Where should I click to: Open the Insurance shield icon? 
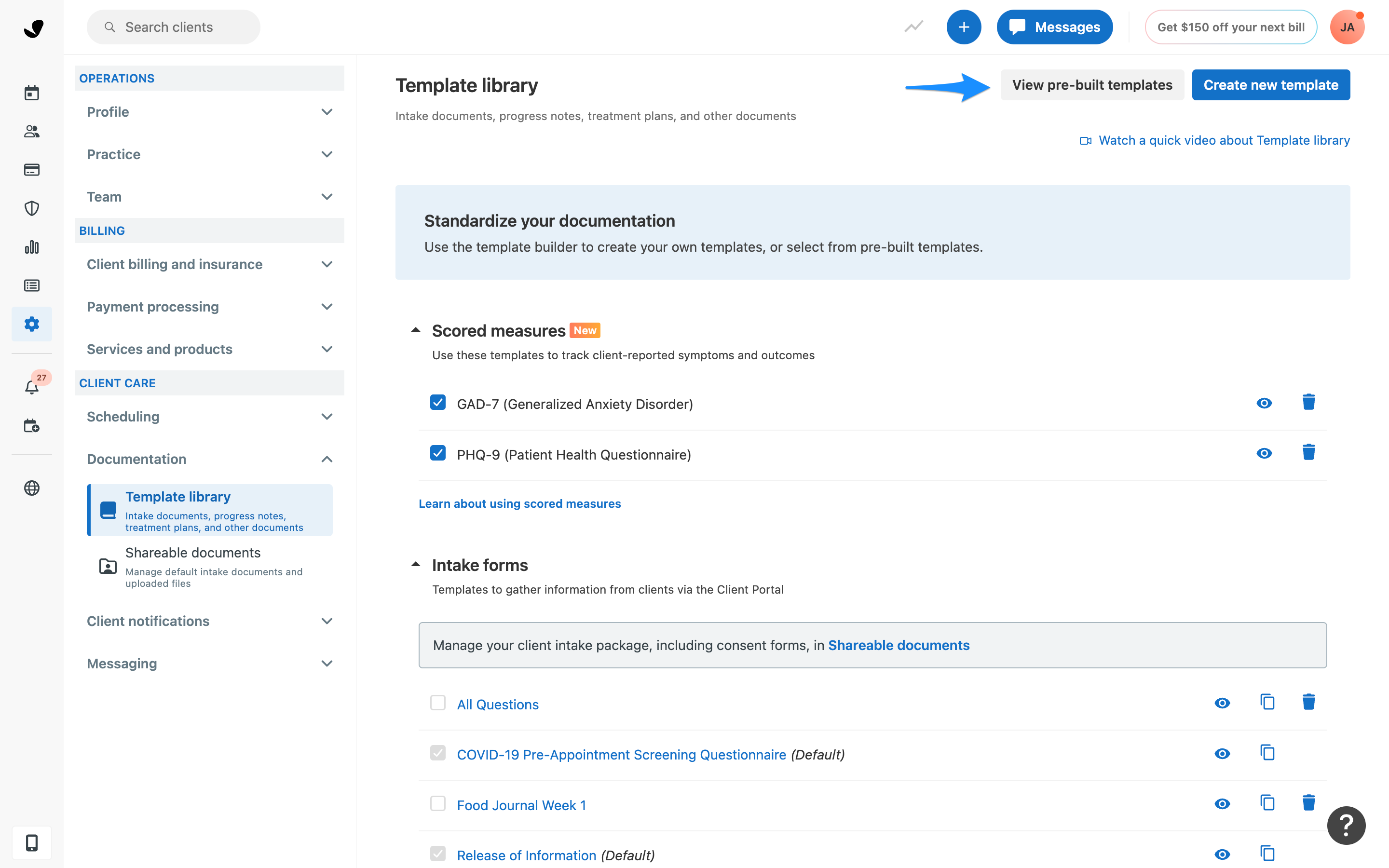coord(31,208)
